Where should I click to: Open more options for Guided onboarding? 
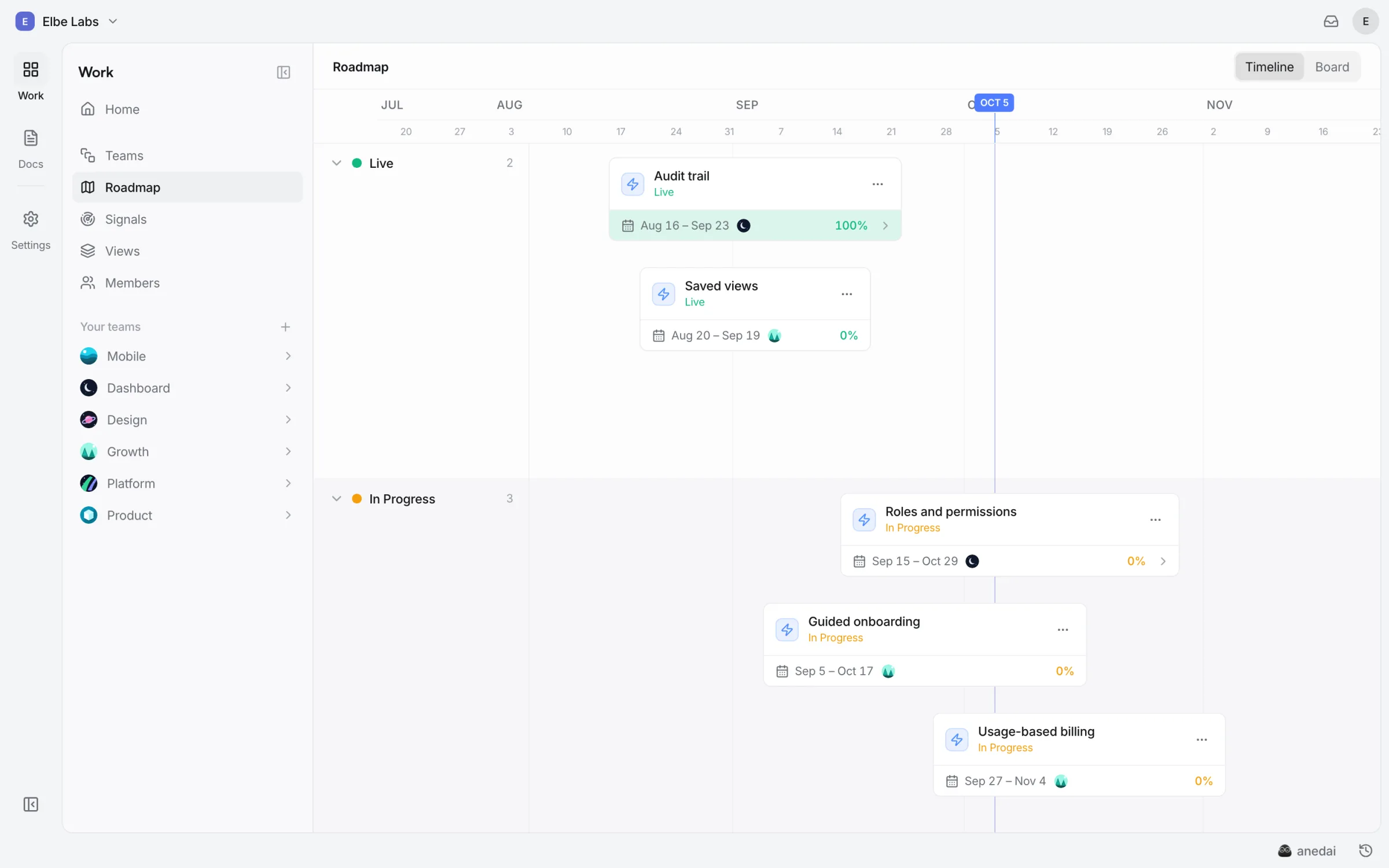pyautogui.click(x=1063, y=630)
